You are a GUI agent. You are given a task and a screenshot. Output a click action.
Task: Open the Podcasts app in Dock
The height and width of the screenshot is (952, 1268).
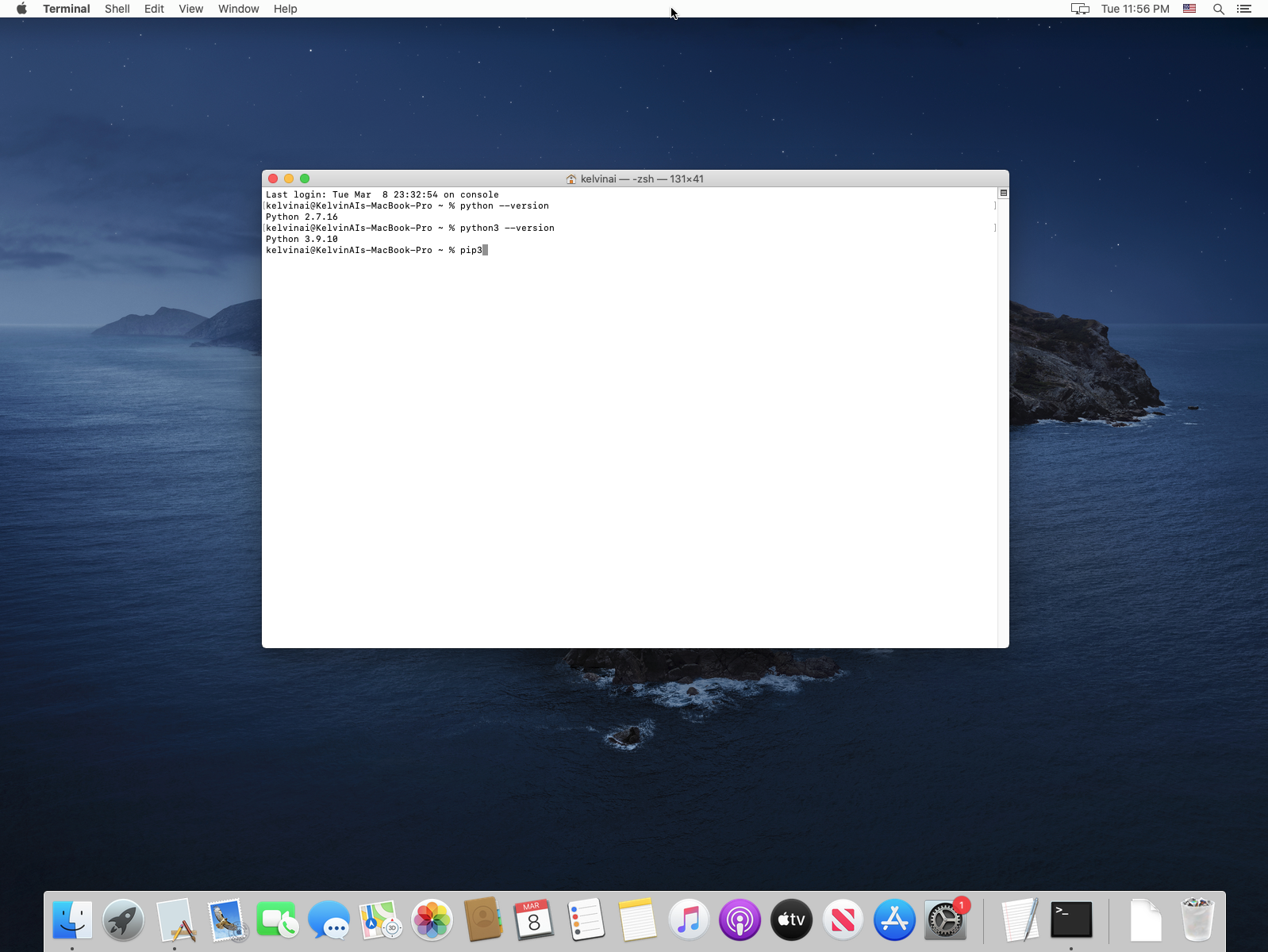click(740, 920)
